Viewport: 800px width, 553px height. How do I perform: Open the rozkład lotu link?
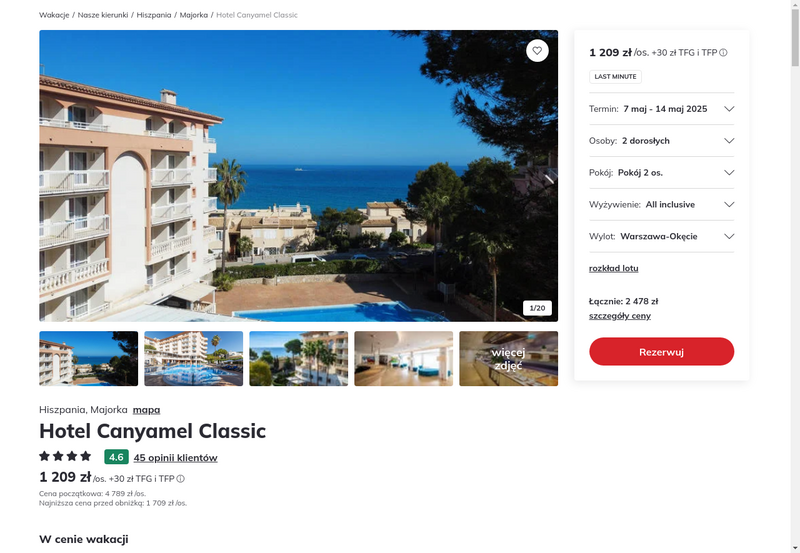coord(613,268)
